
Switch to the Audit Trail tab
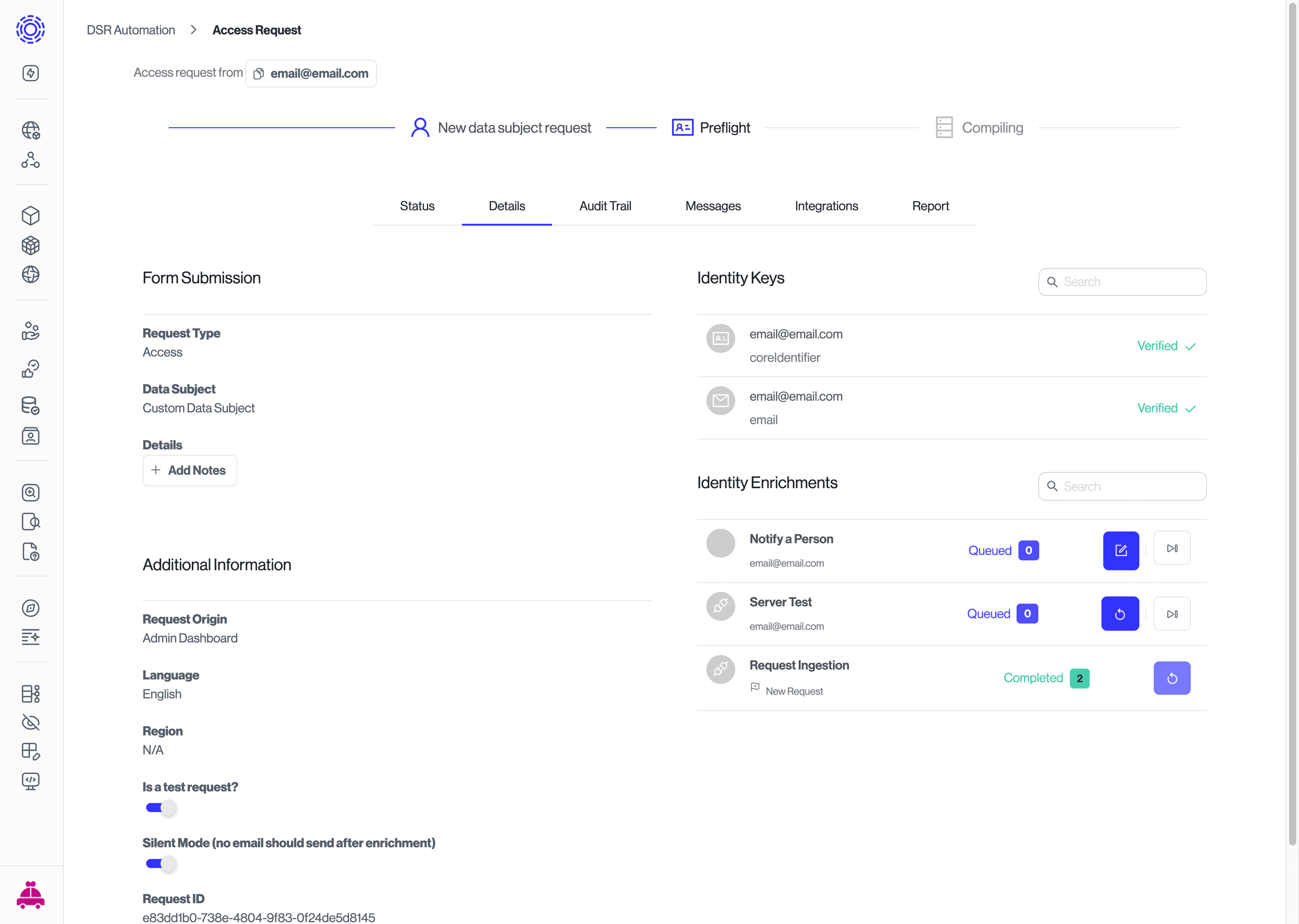point(605,206)
